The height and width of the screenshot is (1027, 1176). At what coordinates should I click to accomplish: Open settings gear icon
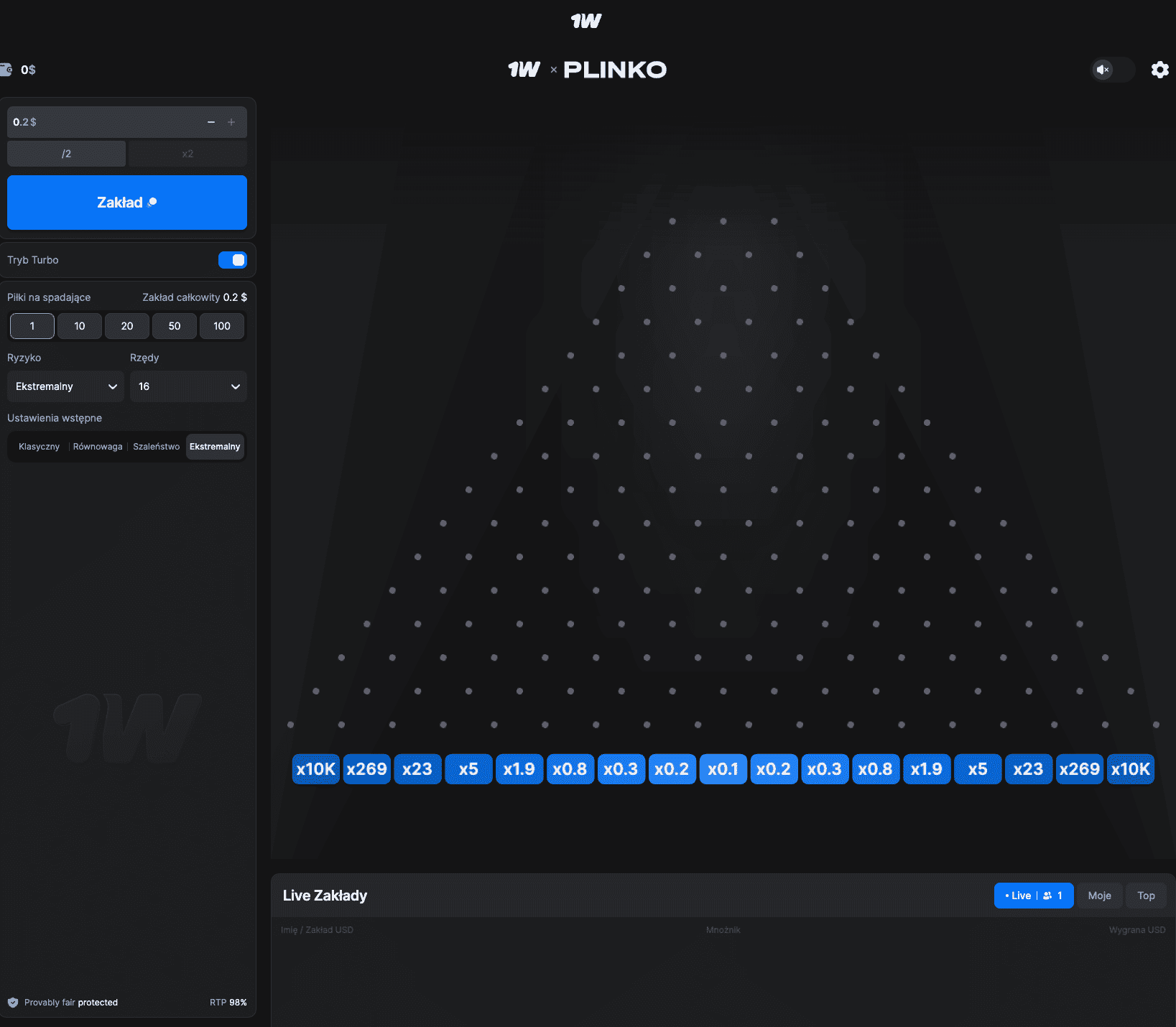click(1159, 70)
